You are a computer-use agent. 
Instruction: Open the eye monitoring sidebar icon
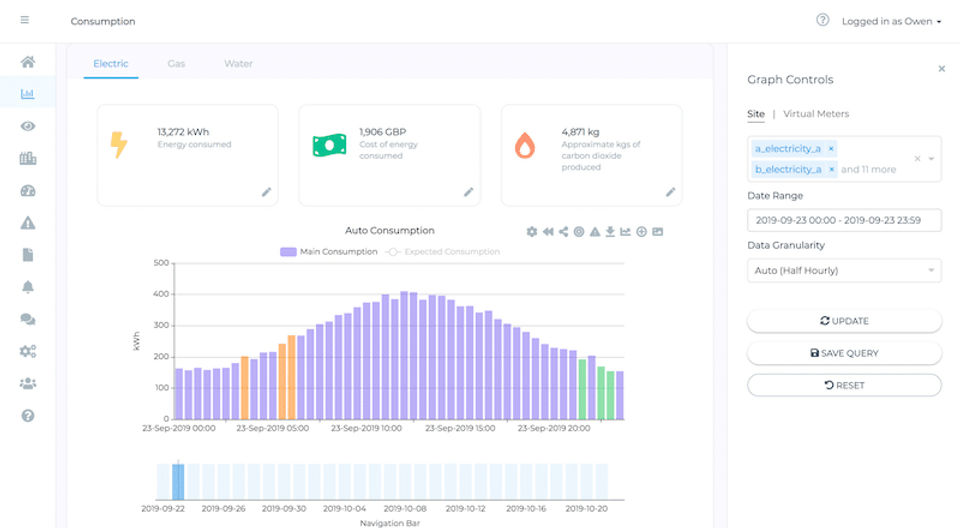[28, 126]
